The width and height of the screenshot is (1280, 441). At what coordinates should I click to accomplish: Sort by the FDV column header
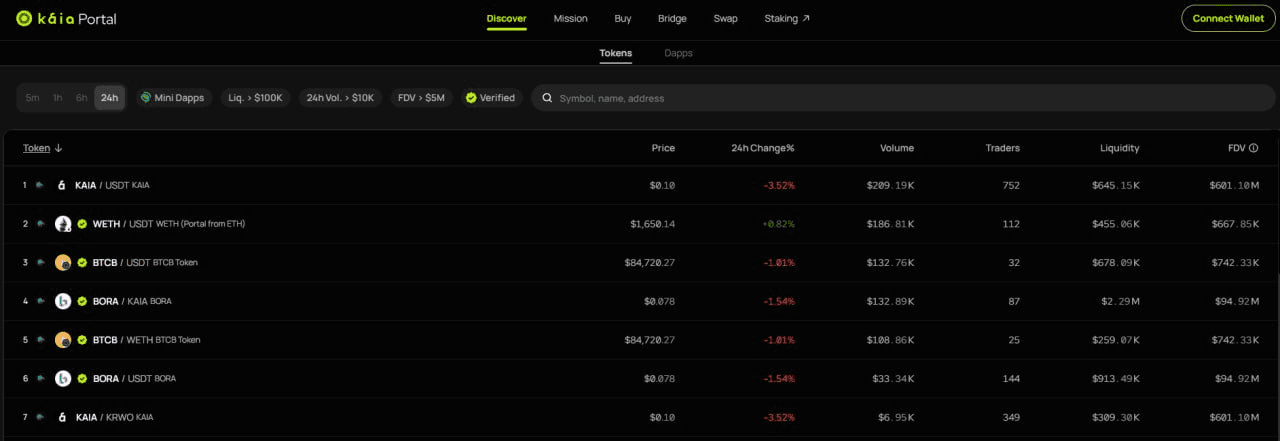[1236, 148]
